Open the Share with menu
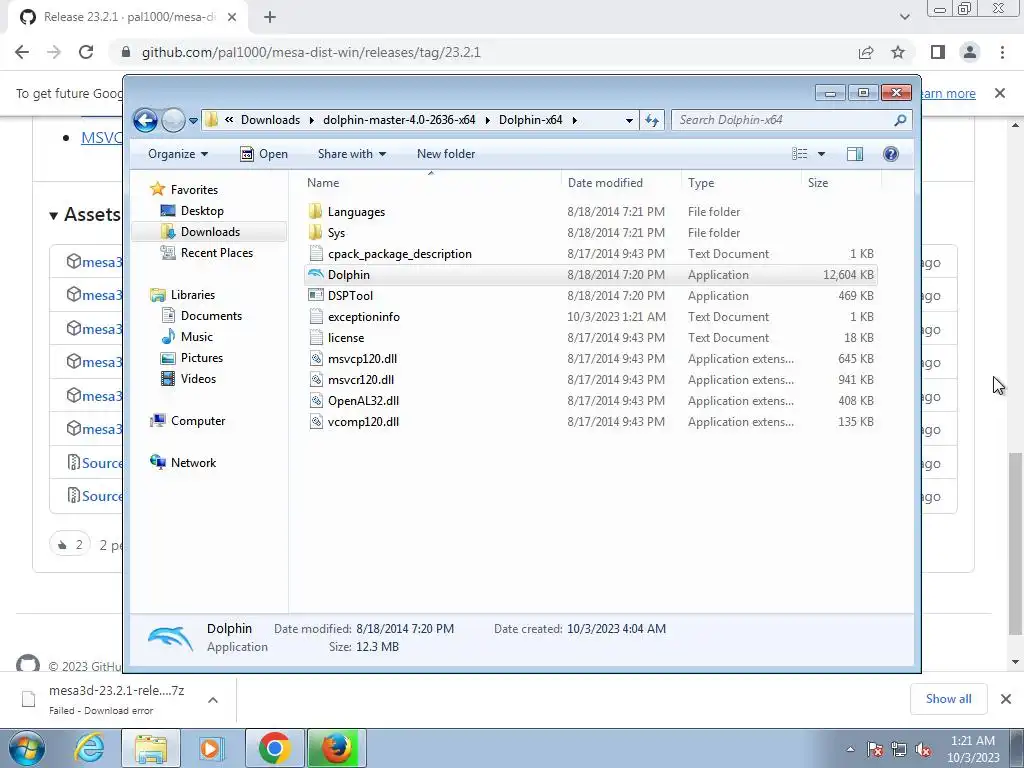 click(352, 154)
